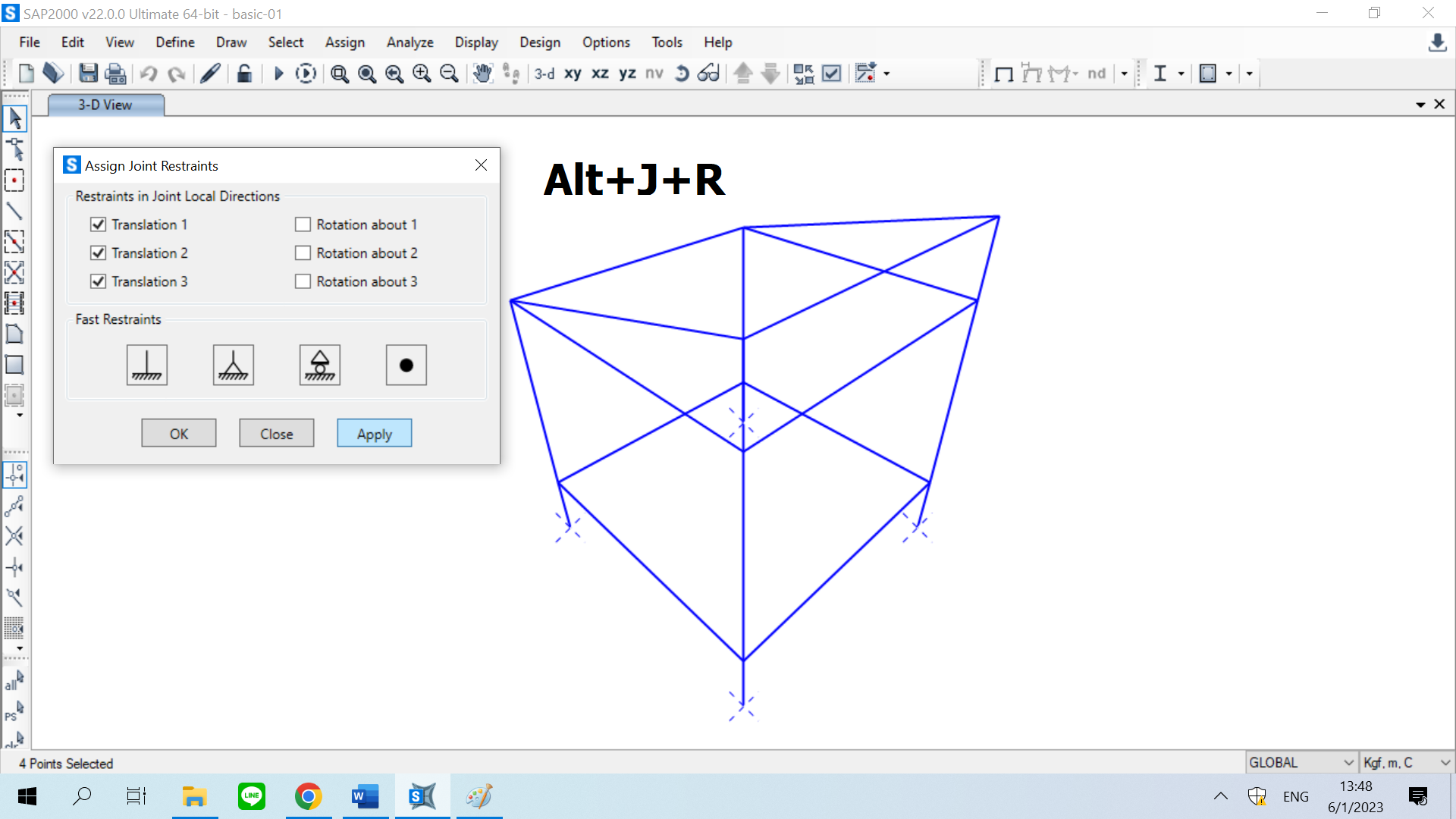Open the Assign menu
This screenshot has width=1456, height=819.
click(344, 42)
